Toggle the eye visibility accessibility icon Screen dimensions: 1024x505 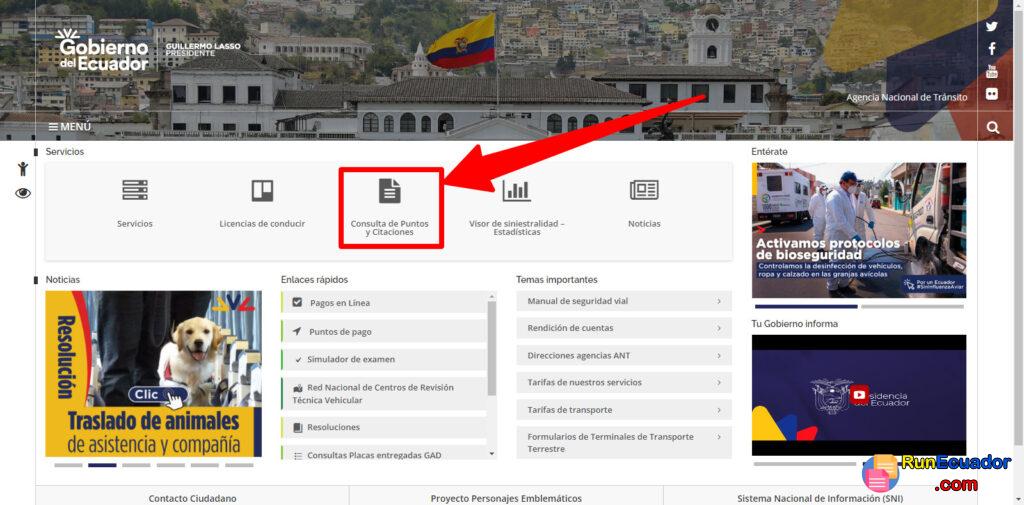coord(23,193)
